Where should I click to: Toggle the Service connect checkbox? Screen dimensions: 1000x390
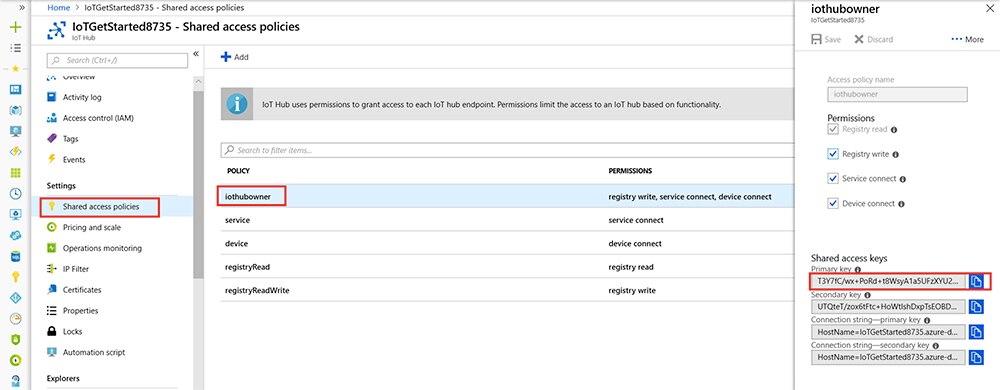[x=833, y=179]
